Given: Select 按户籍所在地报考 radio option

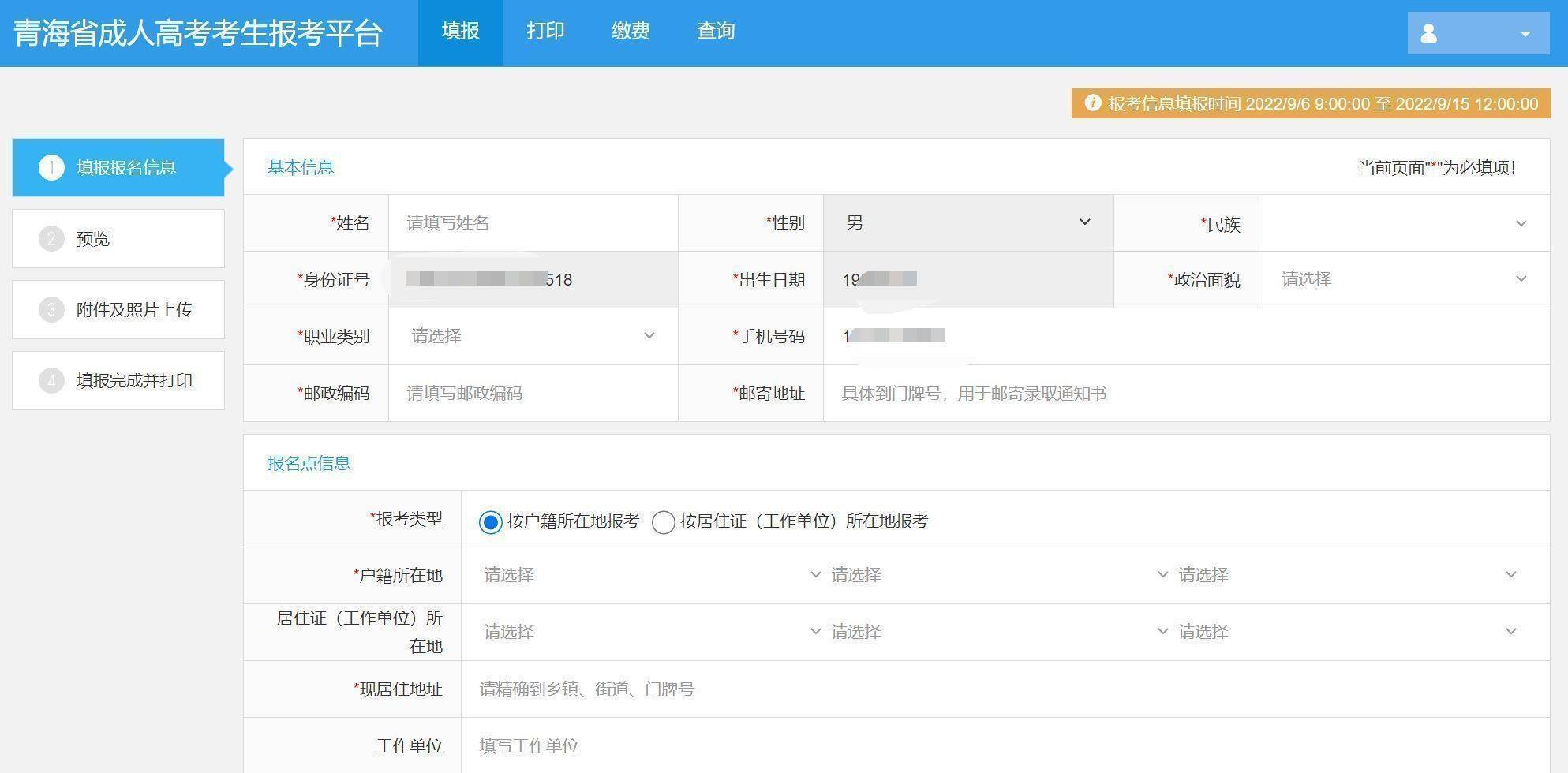Looking at the screenshot, I should tap(491, 522).
